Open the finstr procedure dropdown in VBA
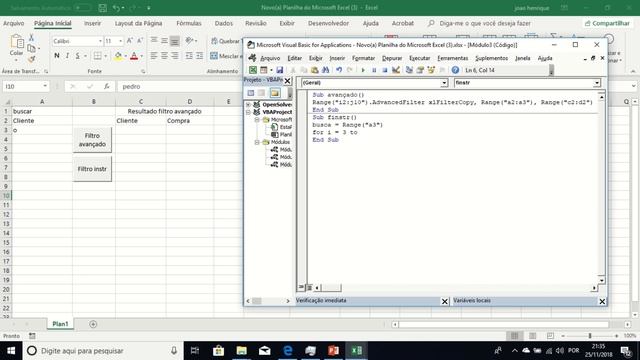Image resolution: width=640 pixels, height=360 pixels. coord(597,83)
